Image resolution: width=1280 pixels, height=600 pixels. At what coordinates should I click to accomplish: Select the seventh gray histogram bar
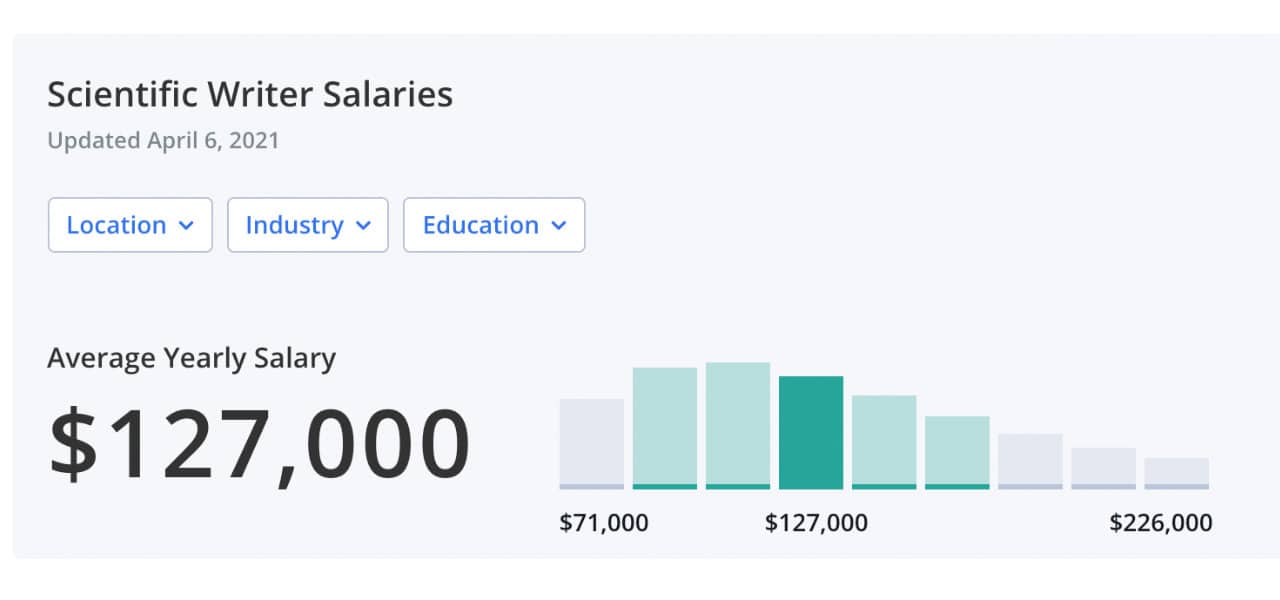coord(1030,460)
